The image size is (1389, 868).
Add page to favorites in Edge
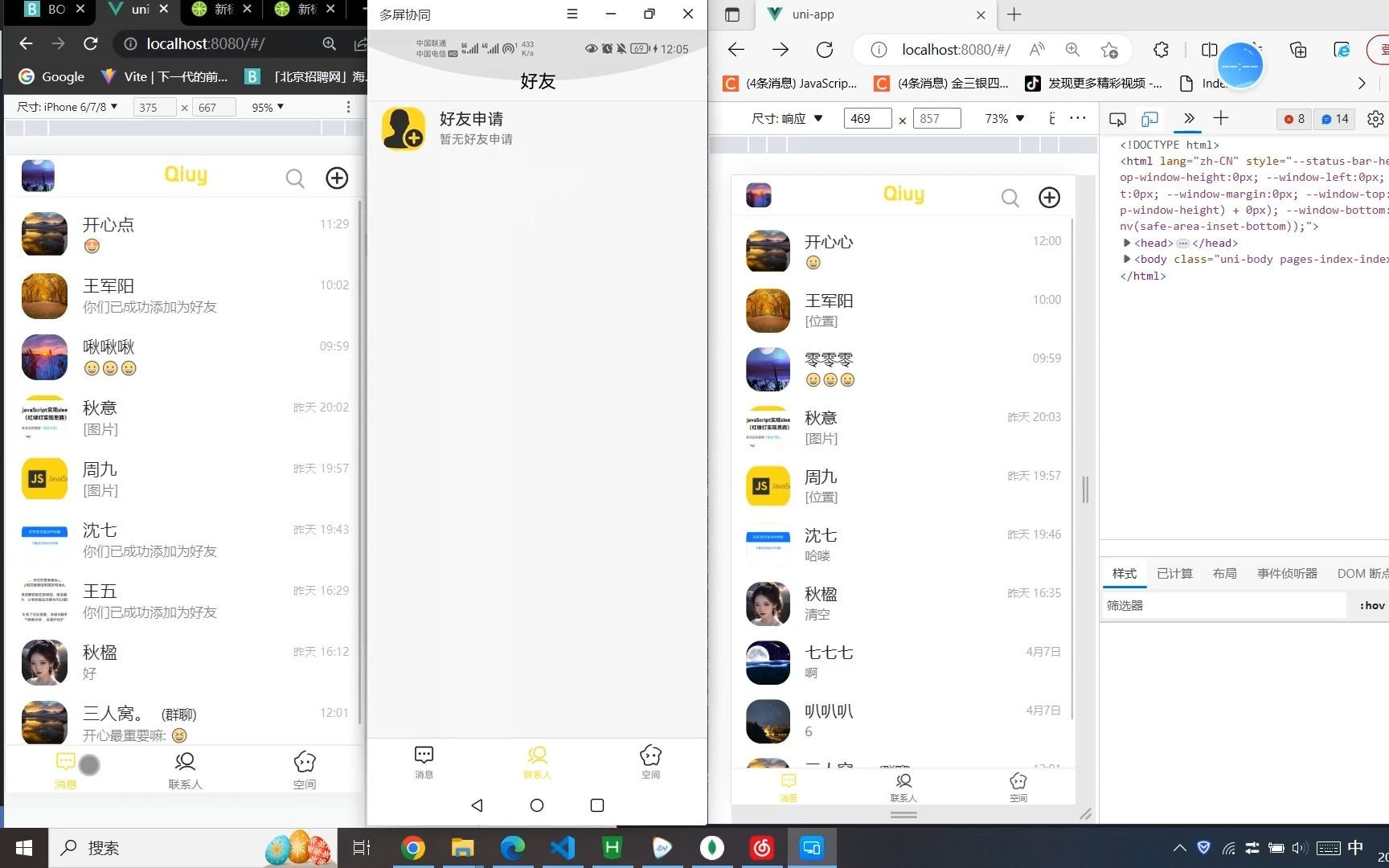[x=1109, y=50]
